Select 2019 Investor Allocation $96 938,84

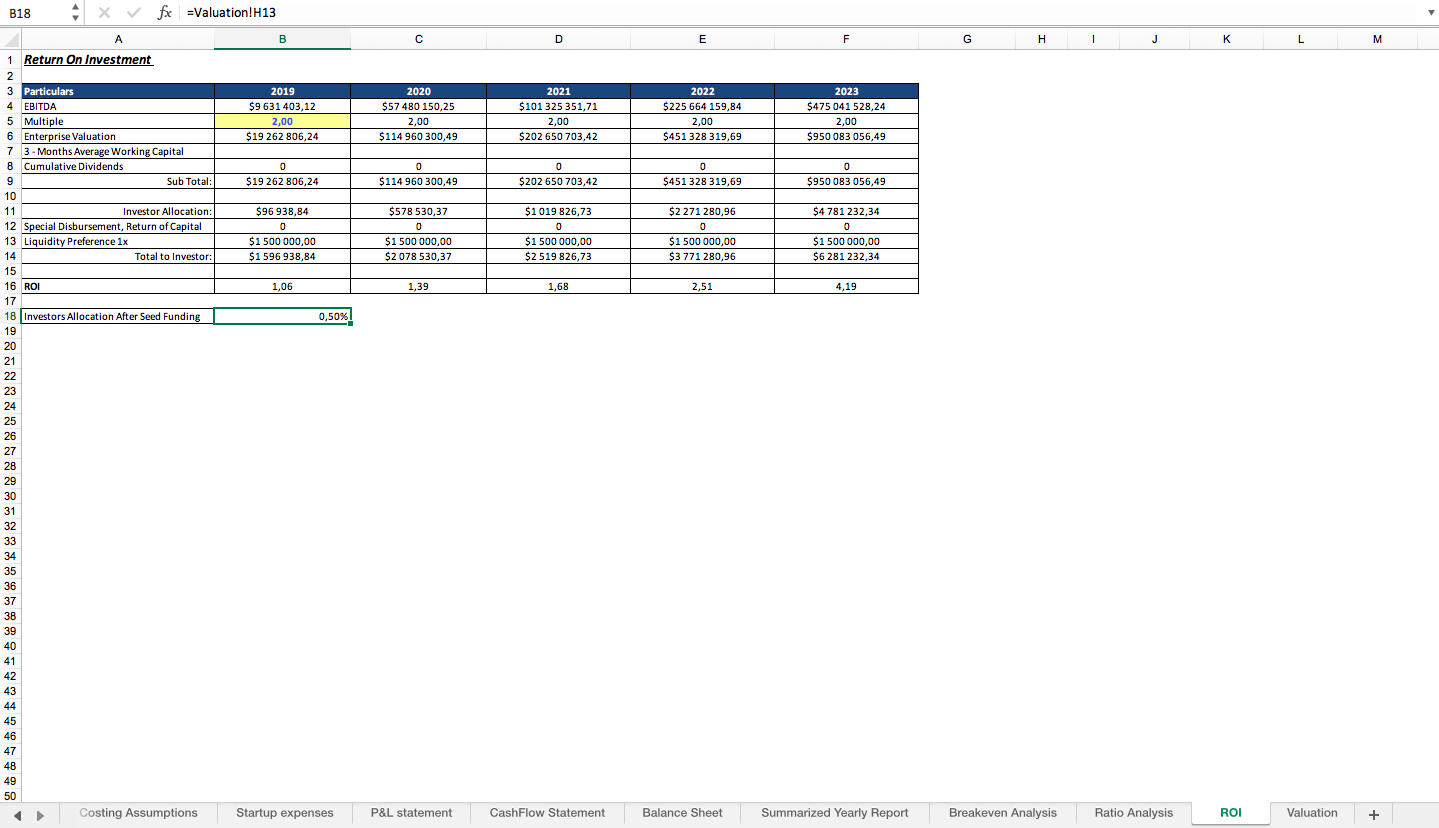282,211
